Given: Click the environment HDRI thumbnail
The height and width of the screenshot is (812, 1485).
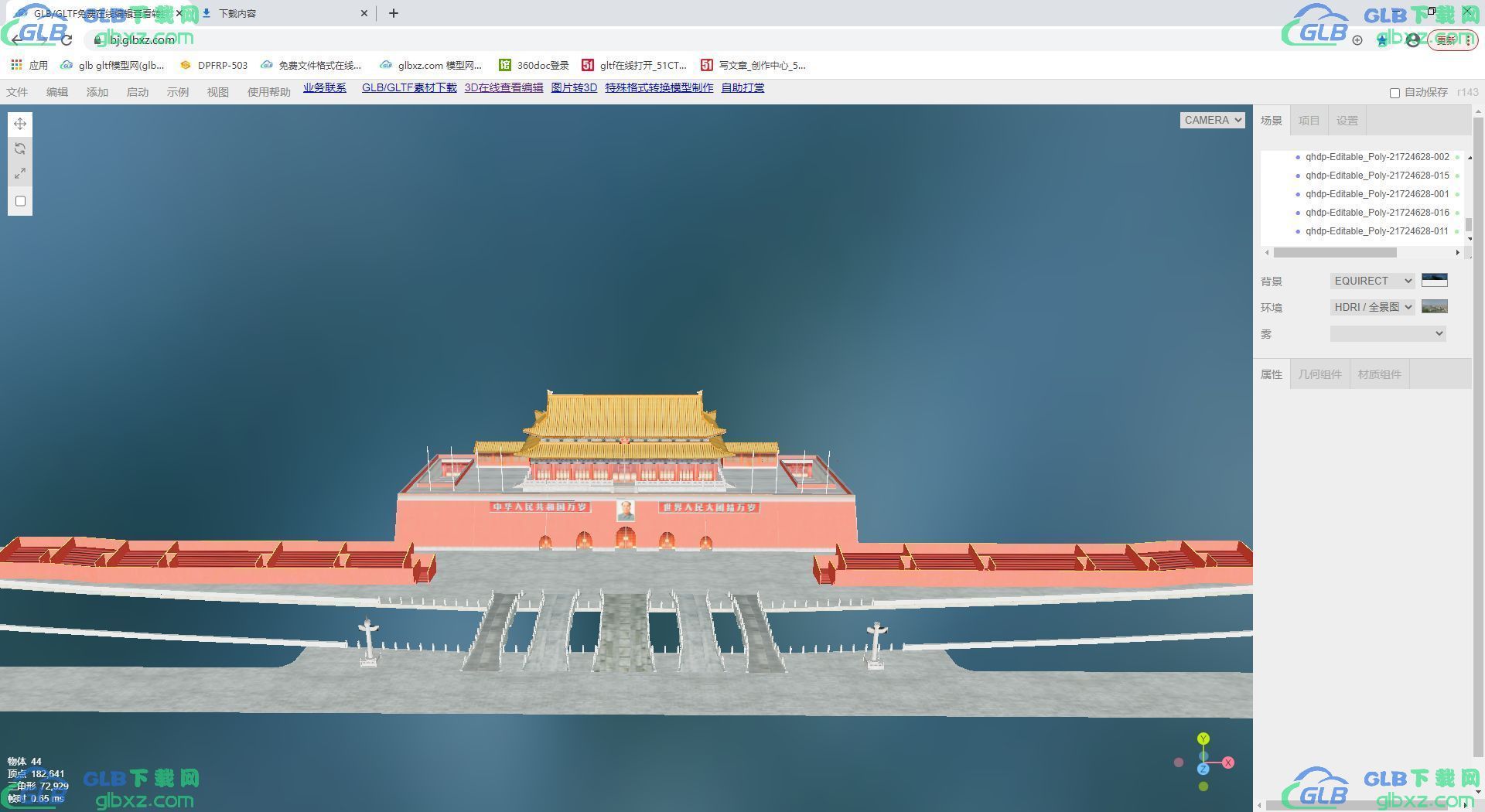Looking at the screenshot, I should 1435,306.
